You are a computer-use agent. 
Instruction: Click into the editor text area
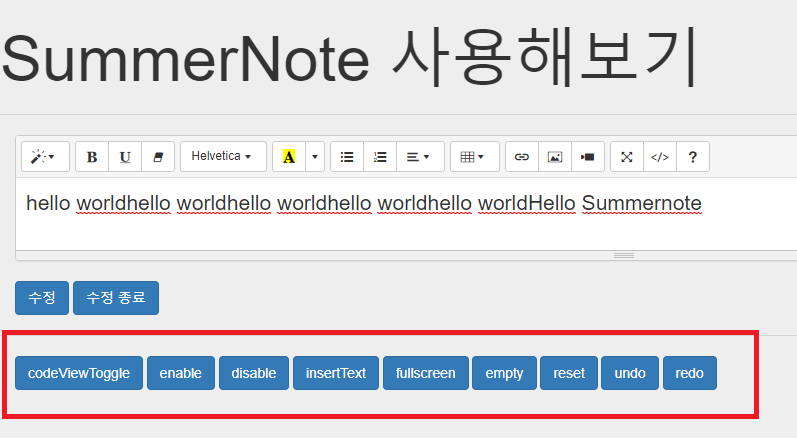[x=406, y=214]
